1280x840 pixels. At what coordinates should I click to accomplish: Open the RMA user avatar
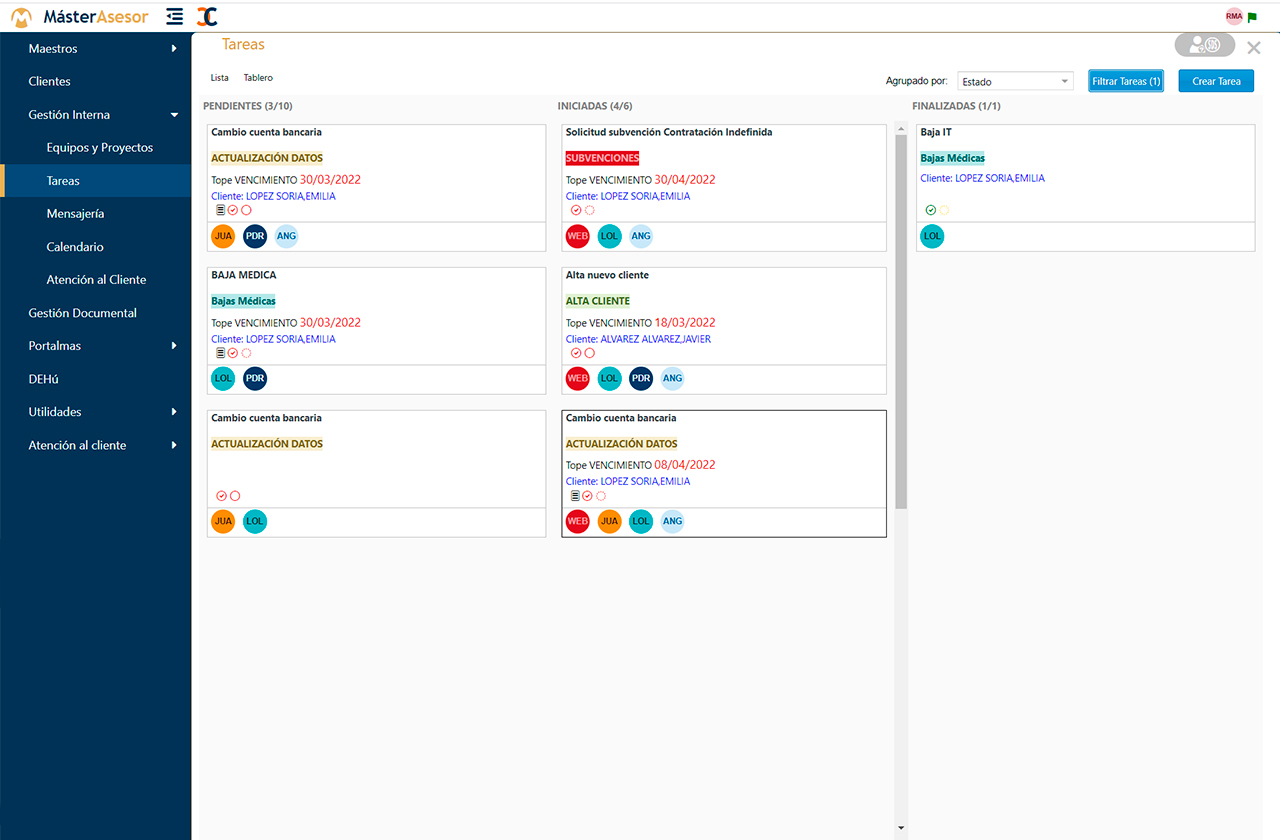pyautogui.click(x=1234, y=16)
